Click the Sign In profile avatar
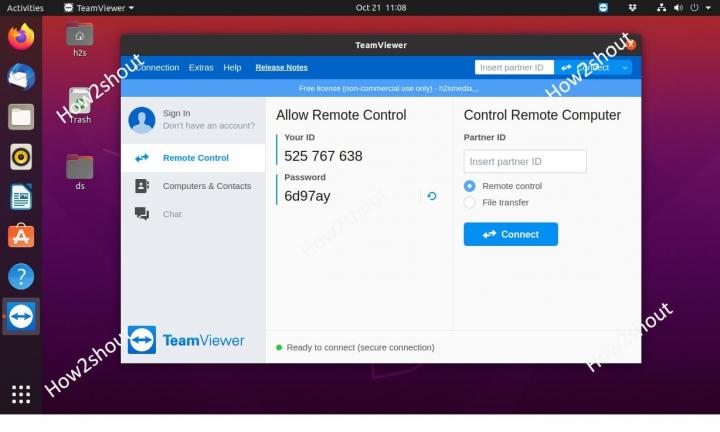The height and width of the screenshot is (432, 720). pyautogui.click(x=142, y=120)
